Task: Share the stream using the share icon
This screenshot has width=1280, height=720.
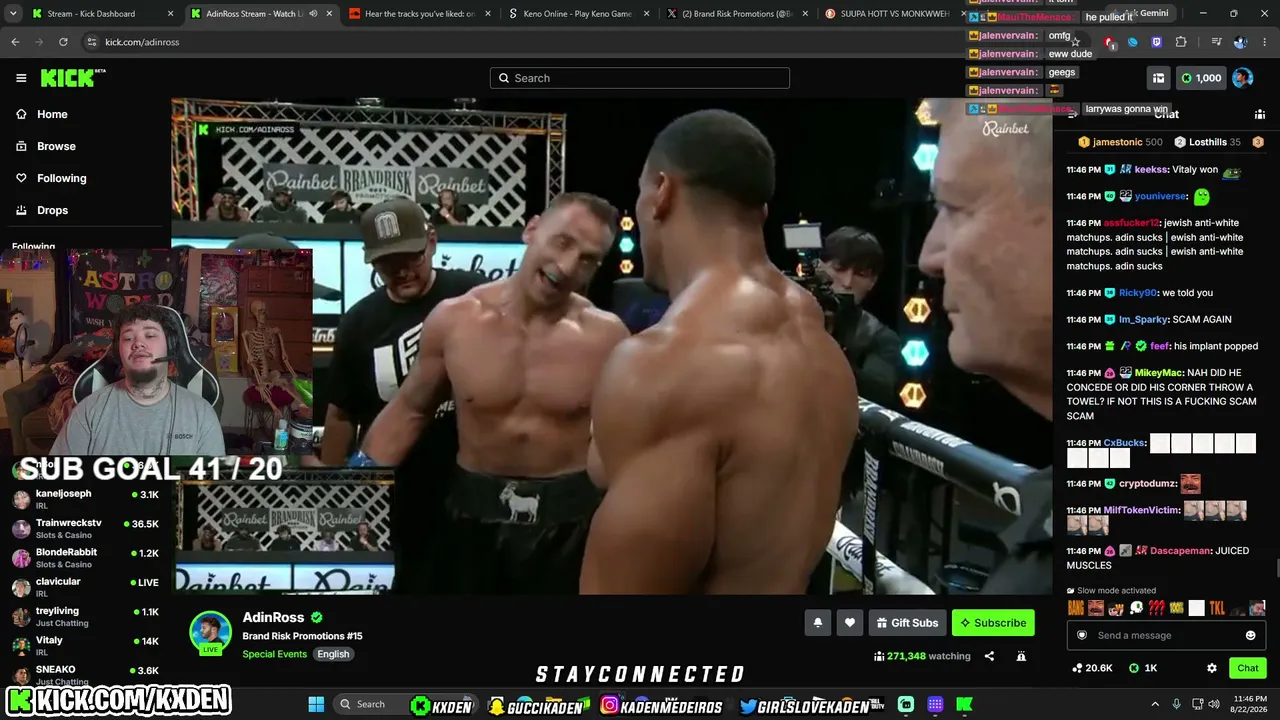Action: (989, 656)
